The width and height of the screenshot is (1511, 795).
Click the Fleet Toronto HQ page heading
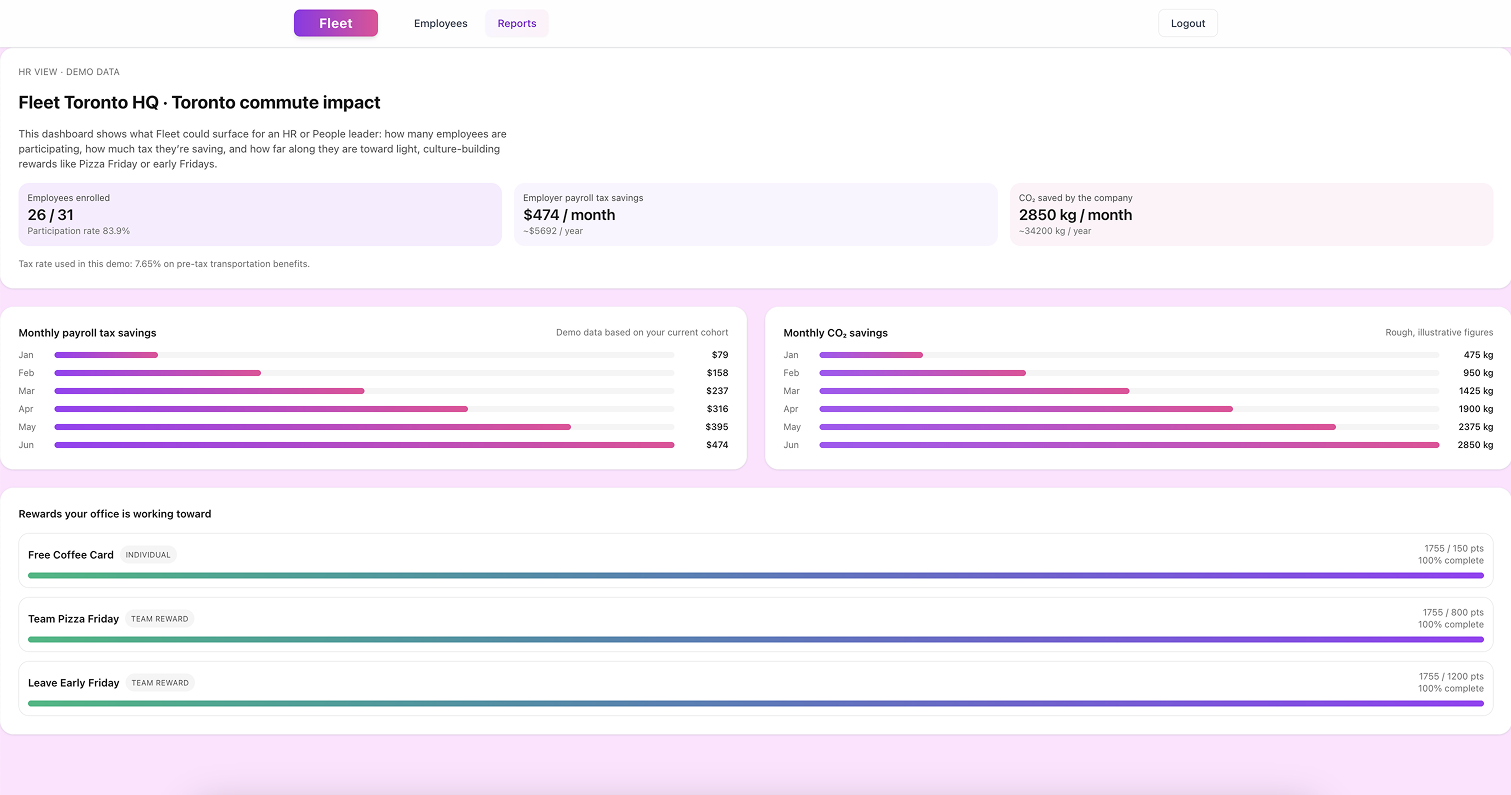[x=199, y=102]
